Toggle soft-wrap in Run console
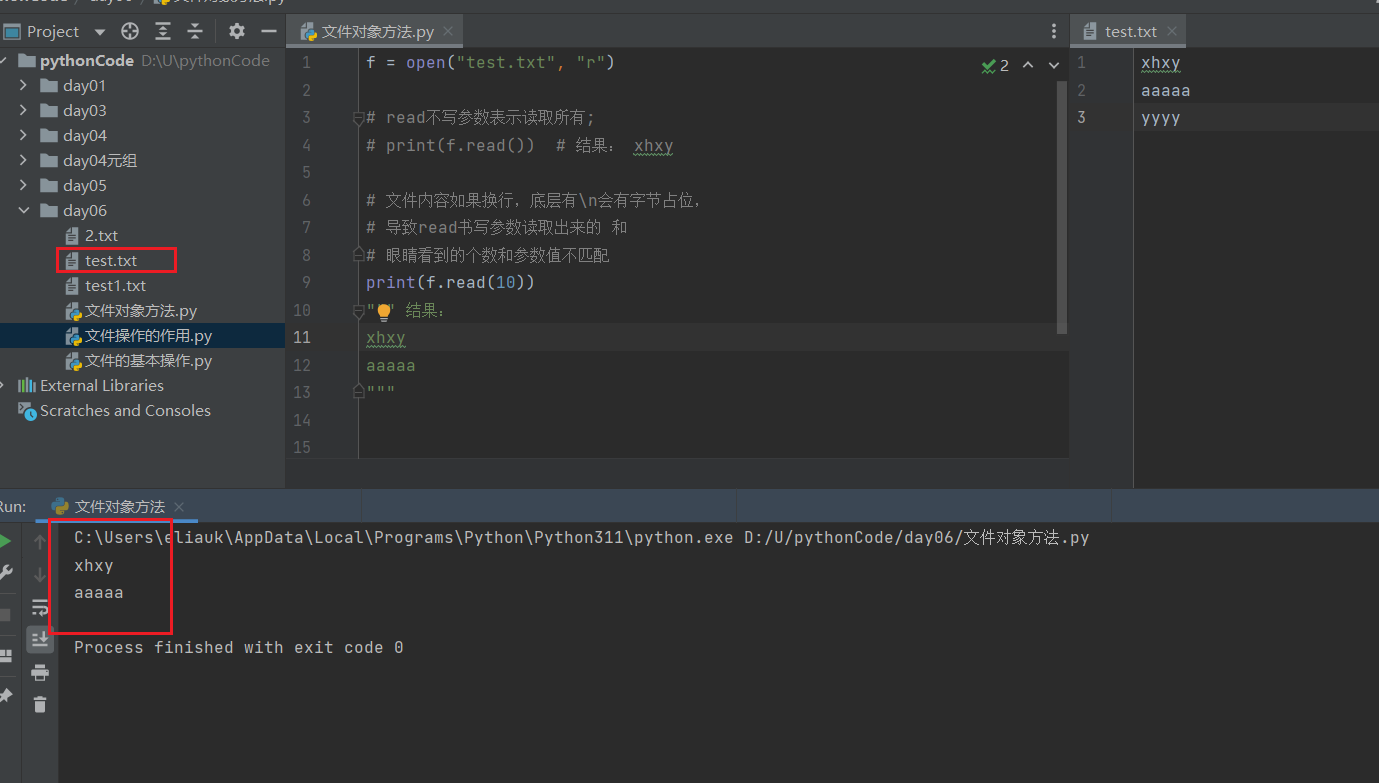The image size is (1379, 783). pos(40,607)
